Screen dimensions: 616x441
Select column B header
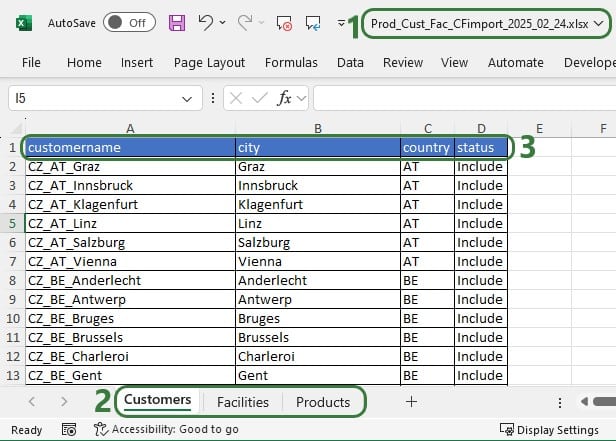pyautogui.click(x=318, y=128)
